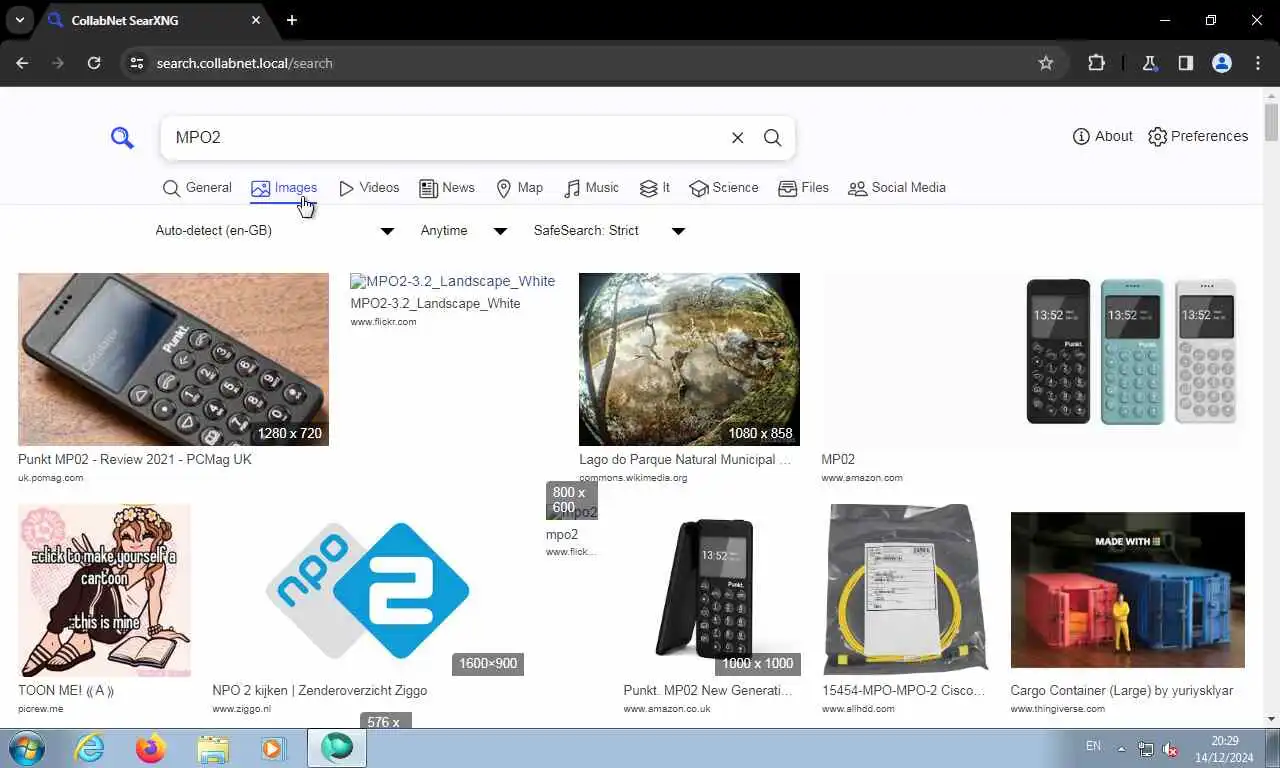Switch to General search tab
The image size is (1280, 768).
click(197, 188)
